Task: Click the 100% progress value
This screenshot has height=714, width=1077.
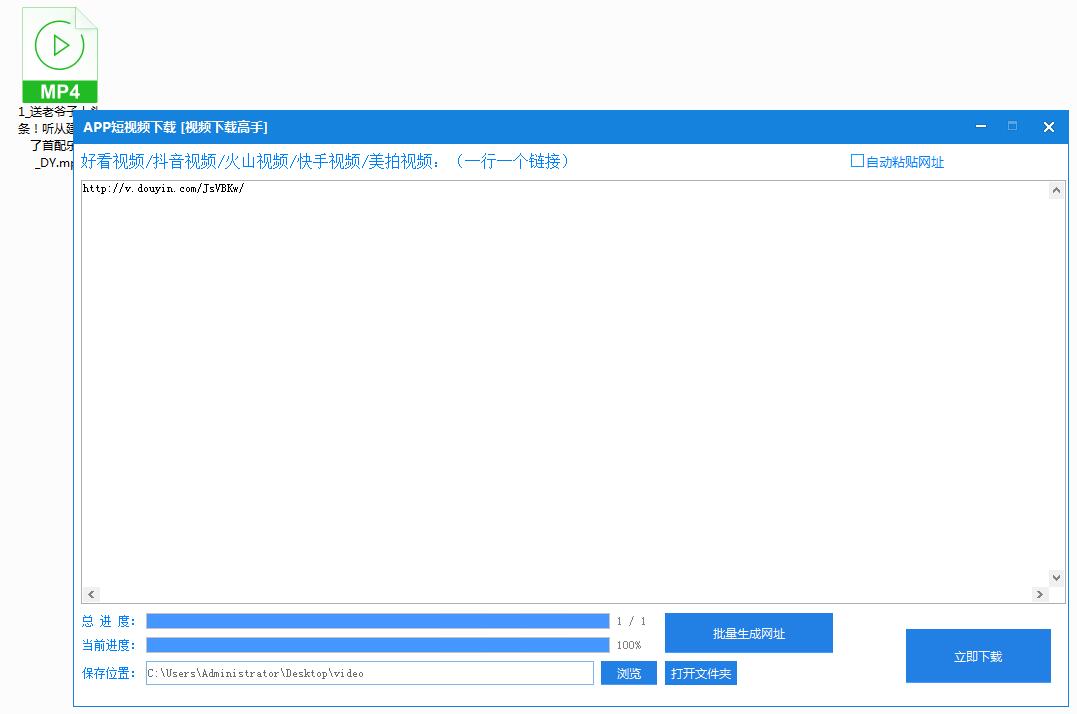Action: (628, 645)
